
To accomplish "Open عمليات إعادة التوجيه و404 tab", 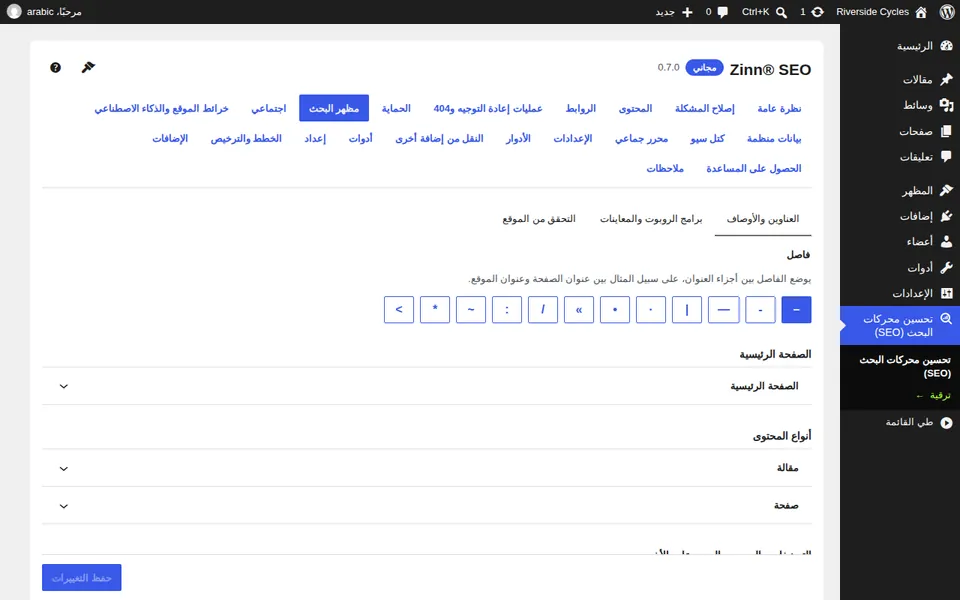I will coord(488,108).
